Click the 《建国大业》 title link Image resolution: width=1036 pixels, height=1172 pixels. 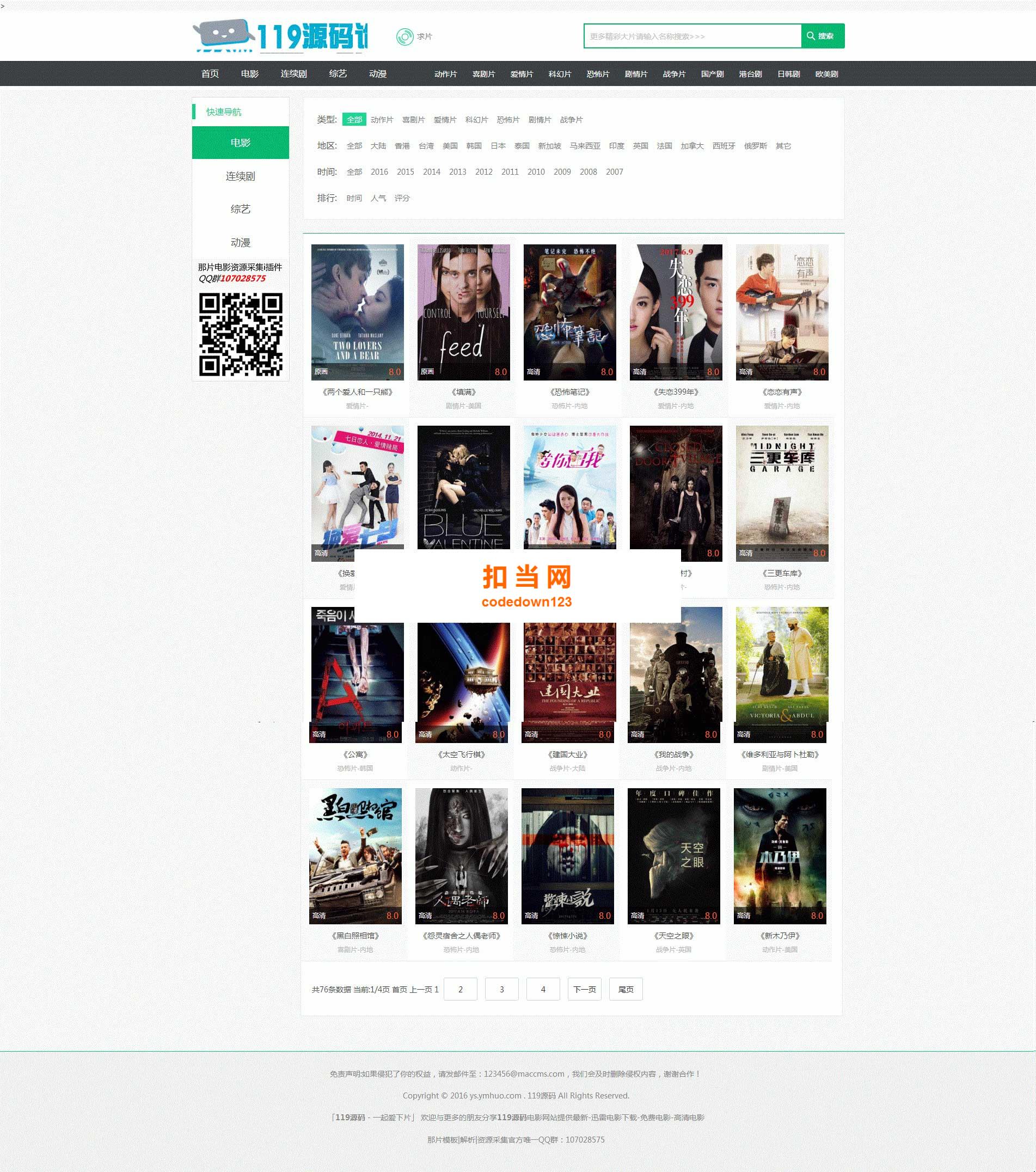[568, 754]
